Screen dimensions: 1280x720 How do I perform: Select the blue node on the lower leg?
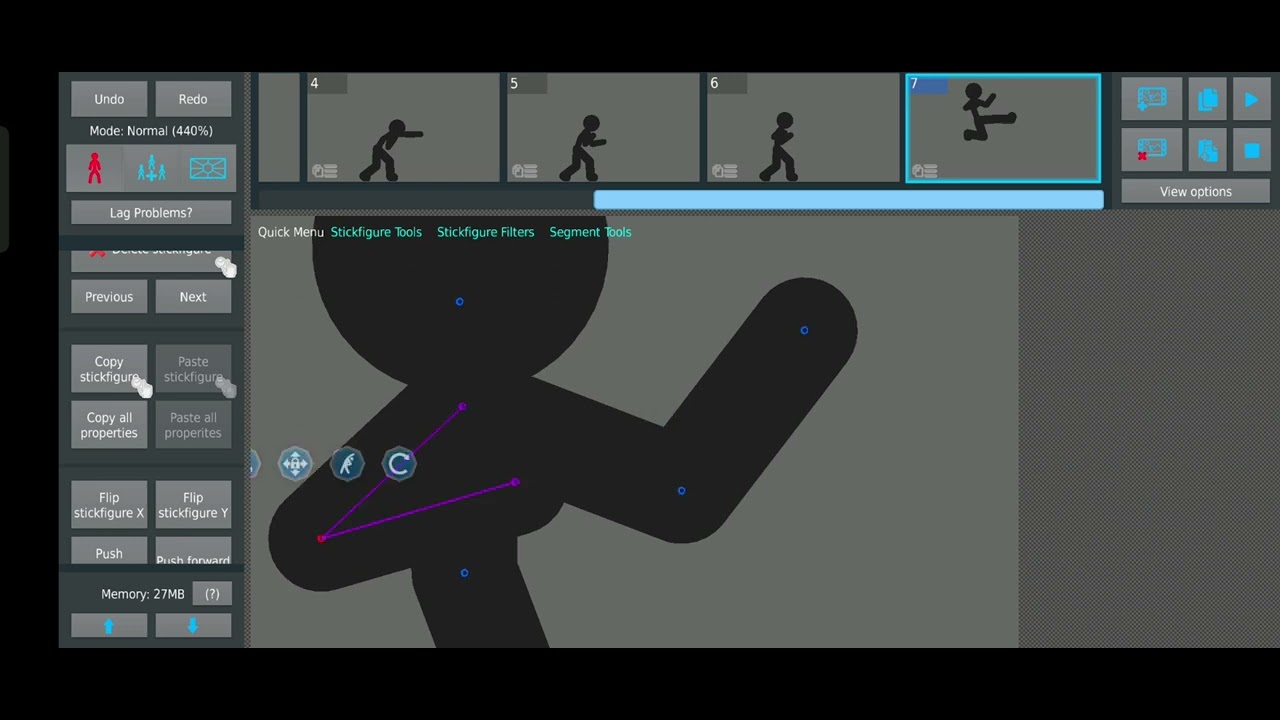464,573
